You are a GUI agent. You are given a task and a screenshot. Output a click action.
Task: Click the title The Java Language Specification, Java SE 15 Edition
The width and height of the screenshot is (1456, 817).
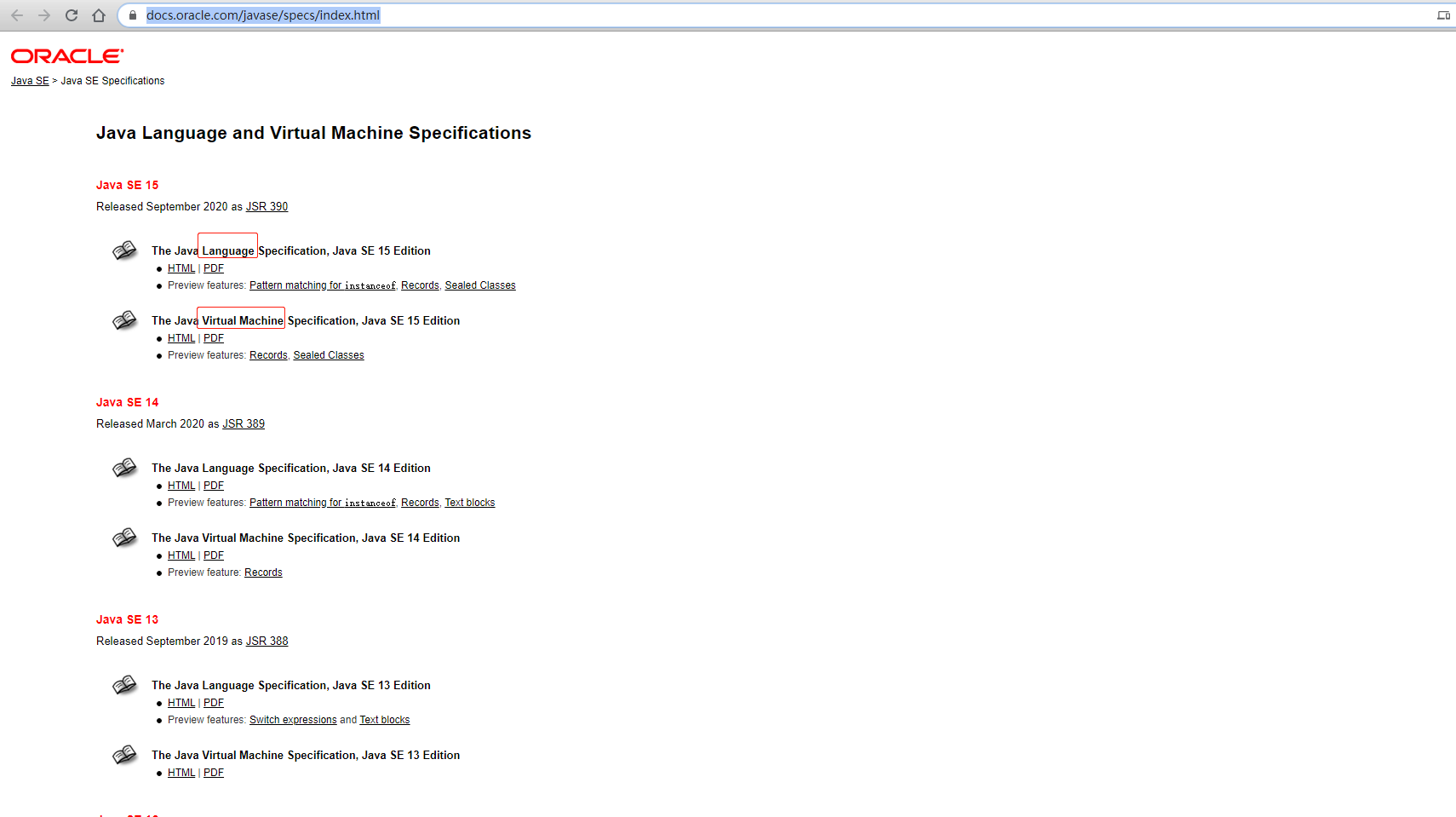click(x=291, y=250)
